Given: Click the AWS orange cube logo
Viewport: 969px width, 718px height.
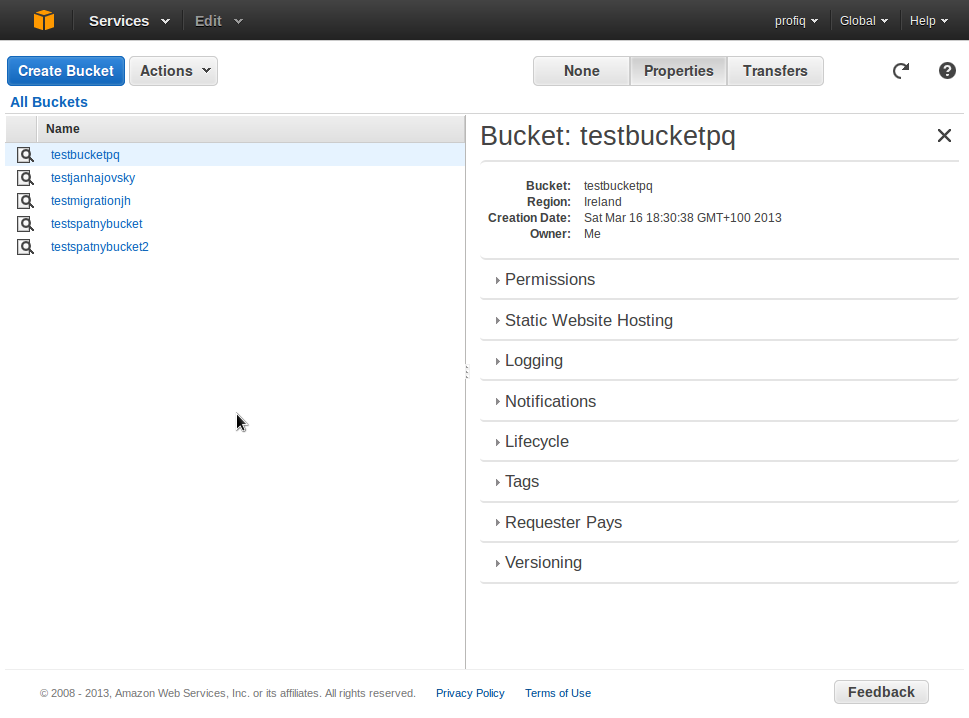Looking at the screenshot, I should point(44,20).
